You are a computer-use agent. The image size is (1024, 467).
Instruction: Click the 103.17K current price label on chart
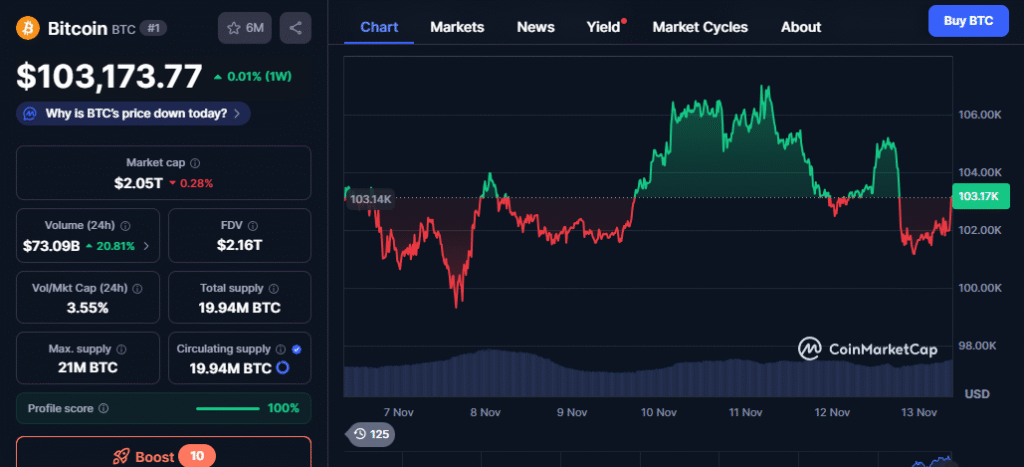click(978, 196)
